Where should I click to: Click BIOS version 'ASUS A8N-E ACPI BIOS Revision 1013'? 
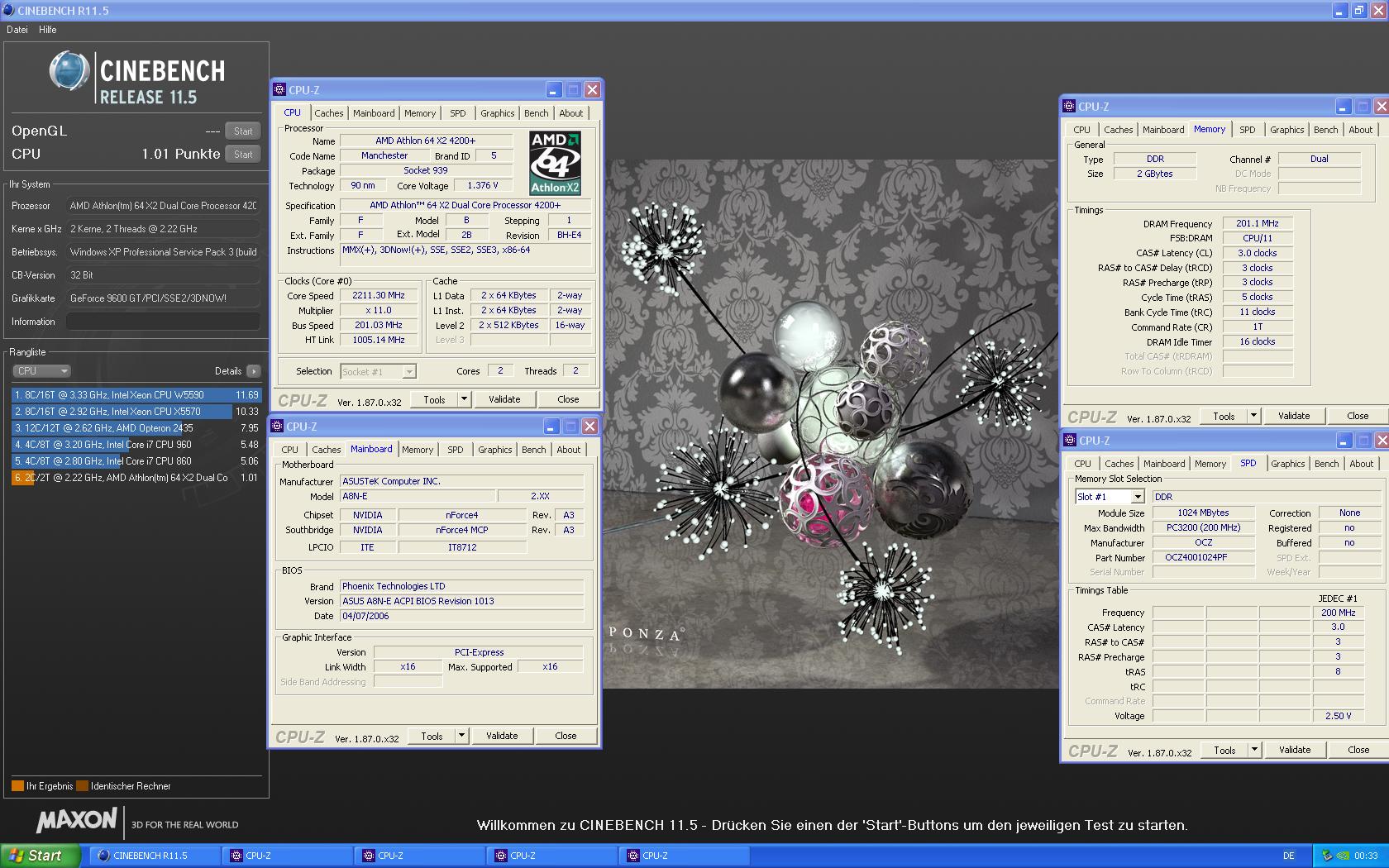coord(461,601)
